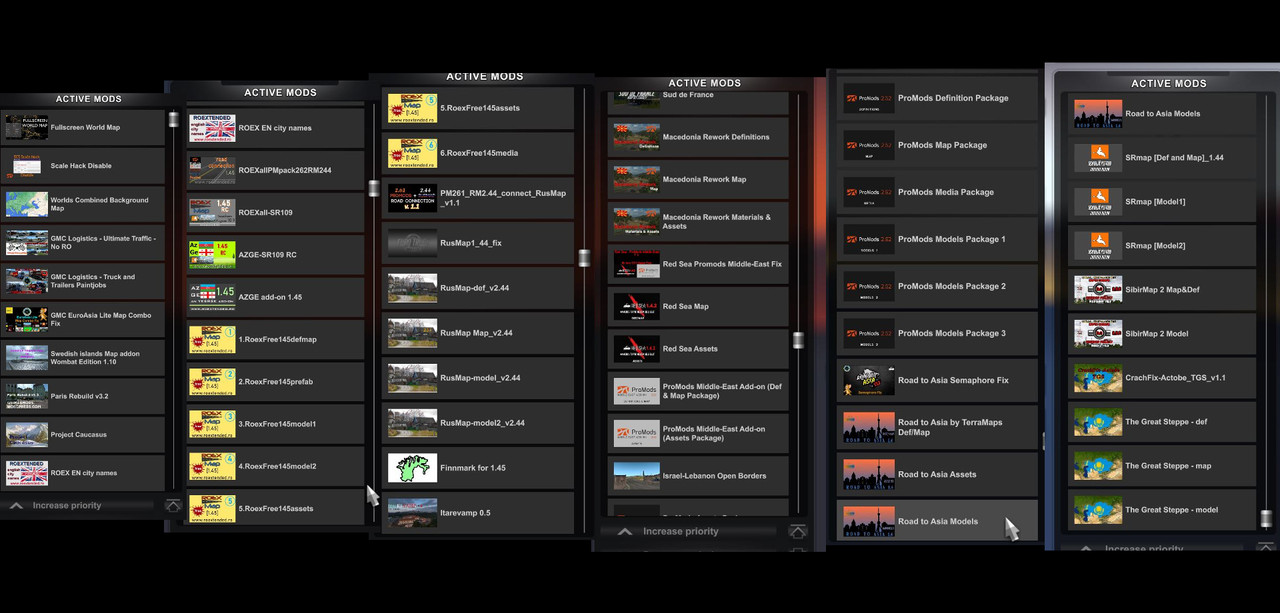Select the ROEXall-SR109 mod thumbnail

[212, 212]
